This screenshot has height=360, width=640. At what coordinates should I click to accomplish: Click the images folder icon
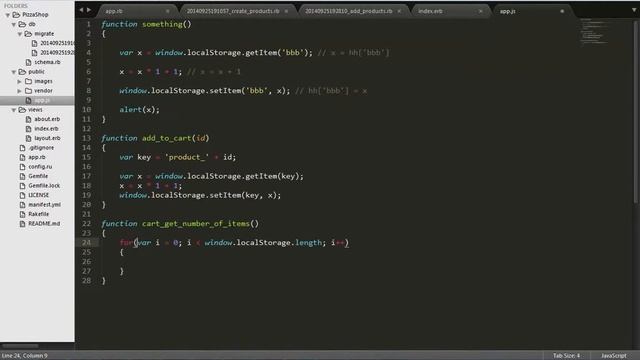[x=29, y=81]
